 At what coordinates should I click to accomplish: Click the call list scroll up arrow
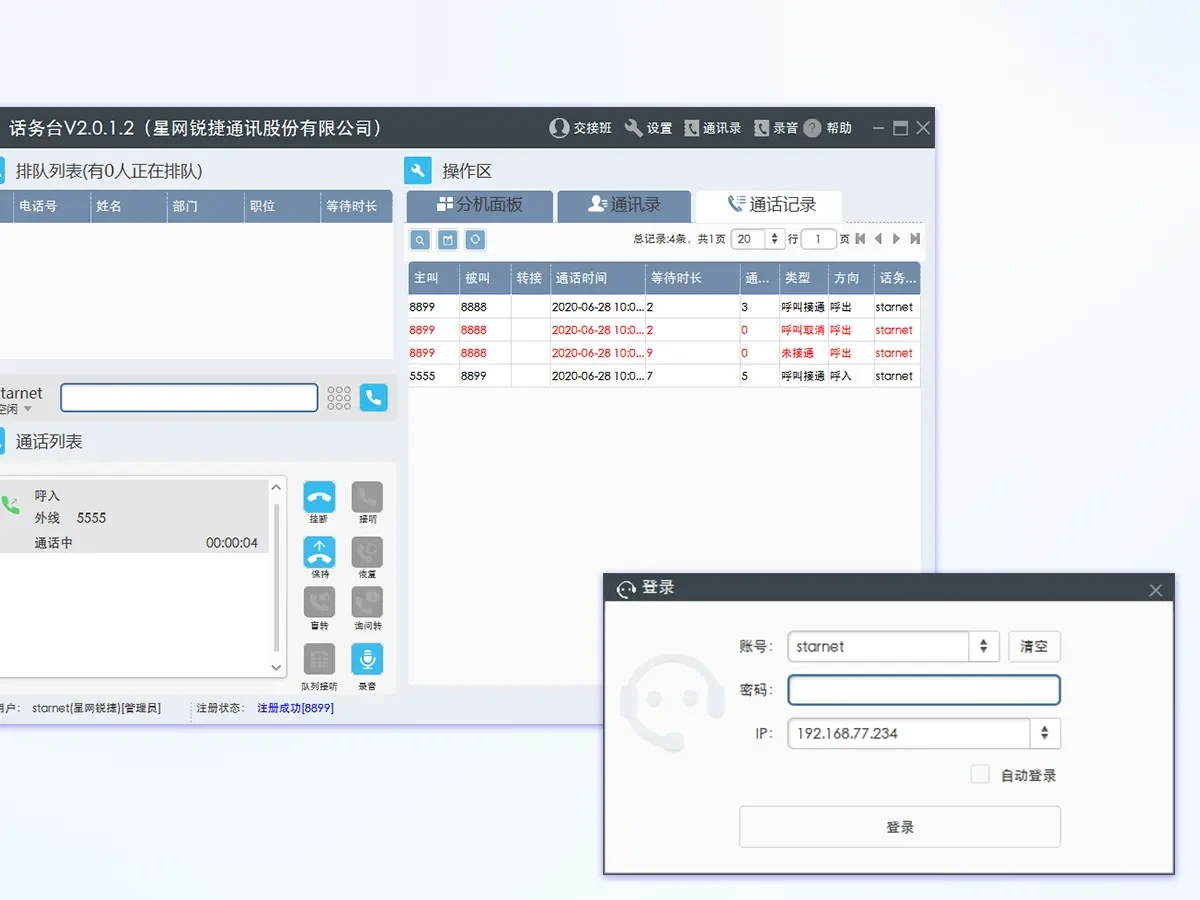click(x=277, y=487)
